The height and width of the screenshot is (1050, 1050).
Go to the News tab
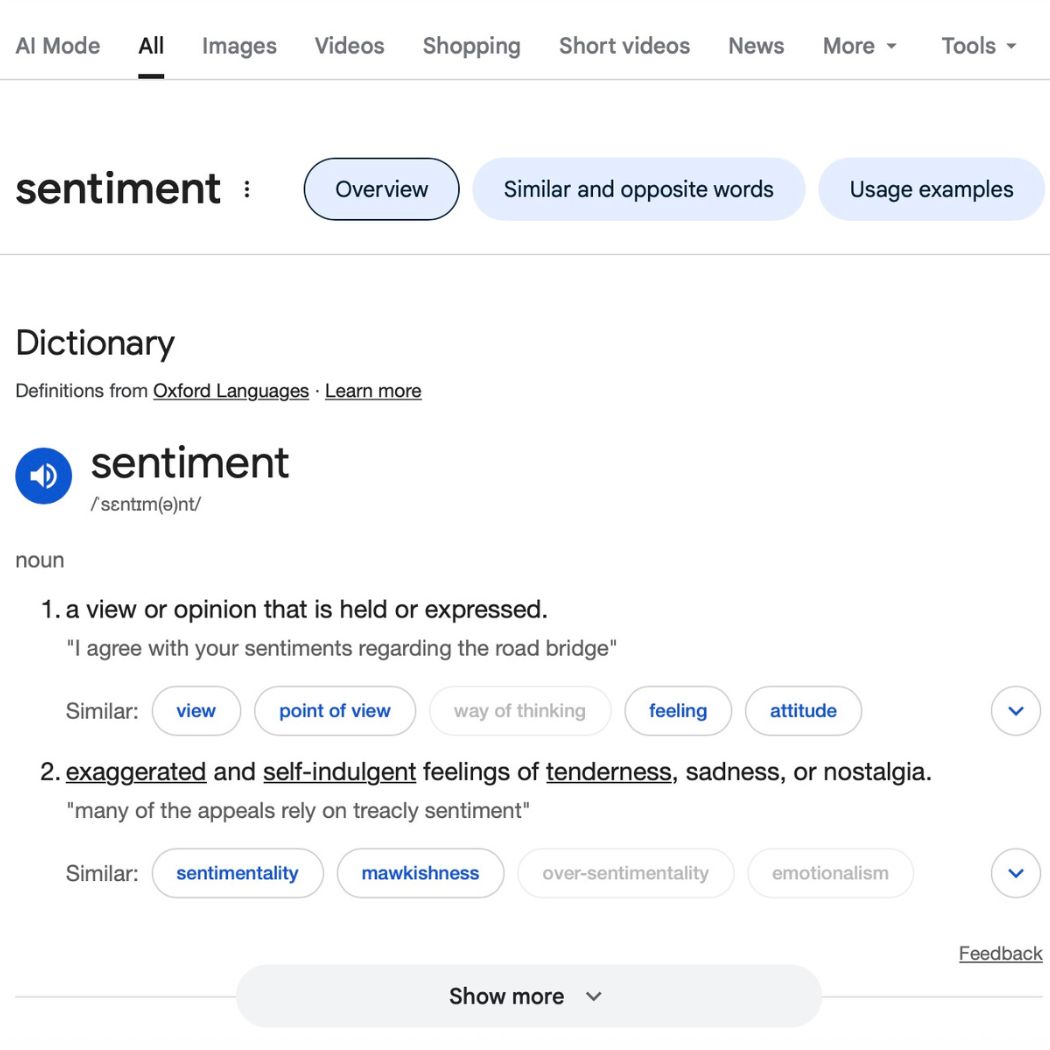point(756,46)
